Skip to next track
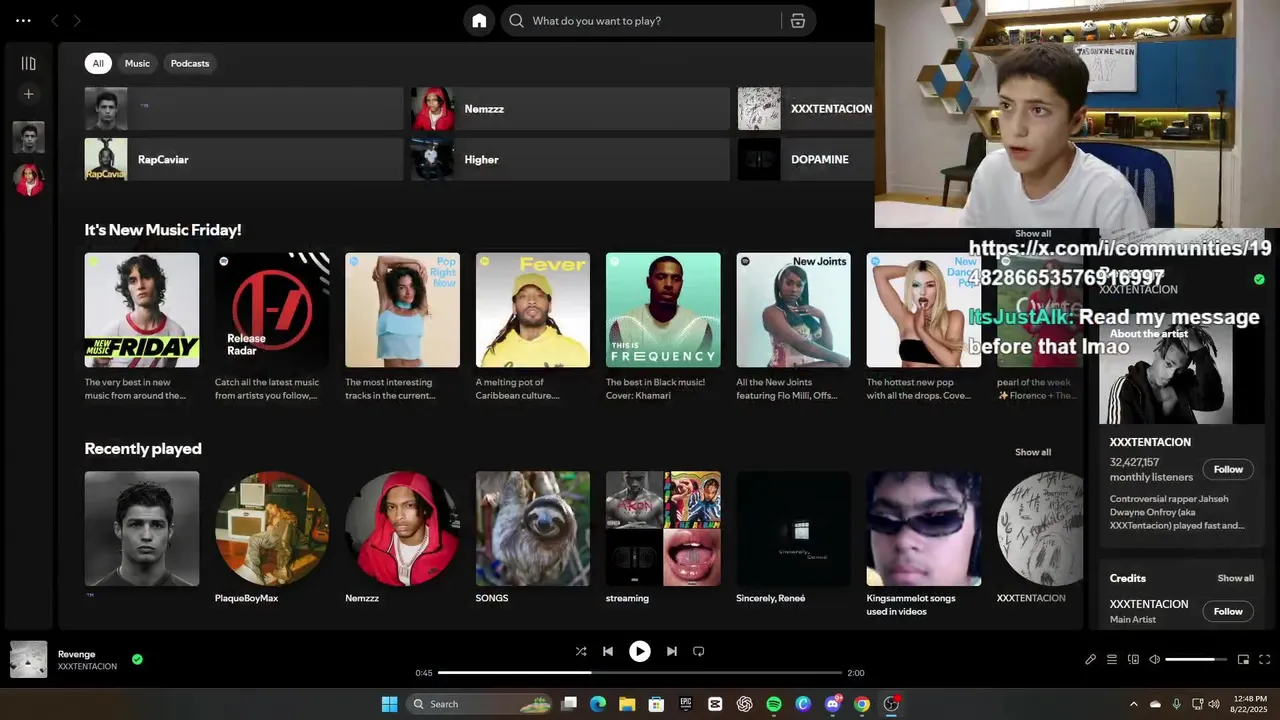The height and width of the screenshot is (720, 1280). 672,651
